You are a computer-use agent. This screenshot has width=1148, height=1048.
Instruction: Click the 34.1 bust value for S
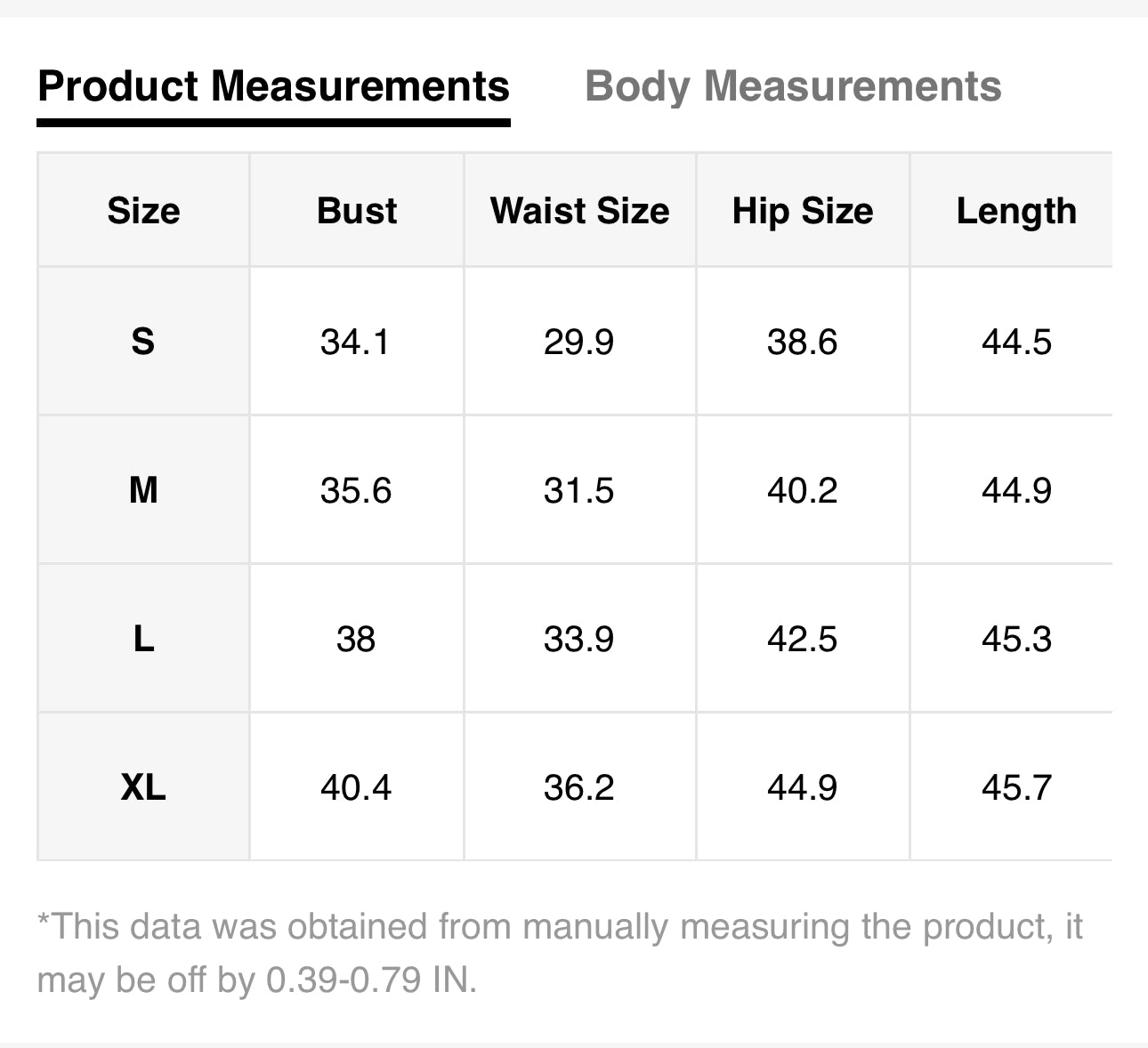click(355, 342)
